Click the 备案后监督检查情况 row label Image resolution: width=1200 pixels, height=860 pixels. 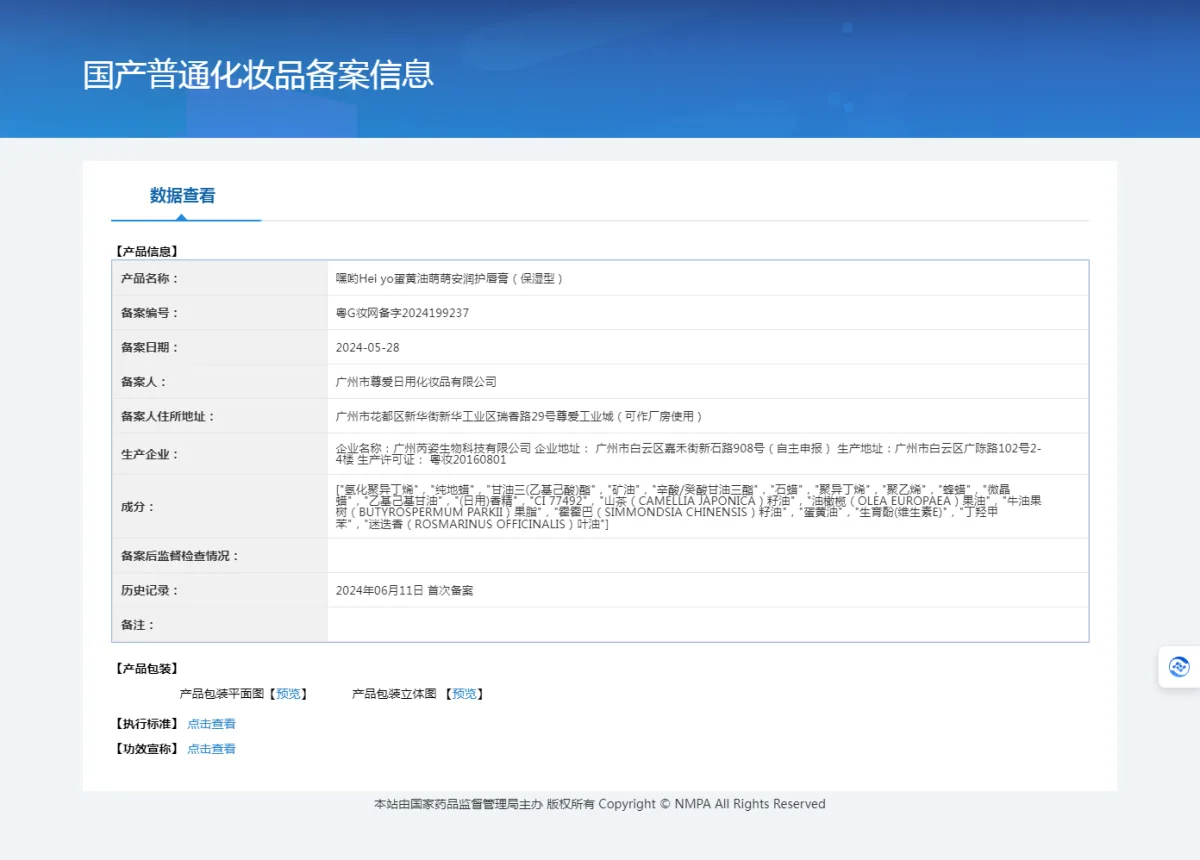pos(180,556)
